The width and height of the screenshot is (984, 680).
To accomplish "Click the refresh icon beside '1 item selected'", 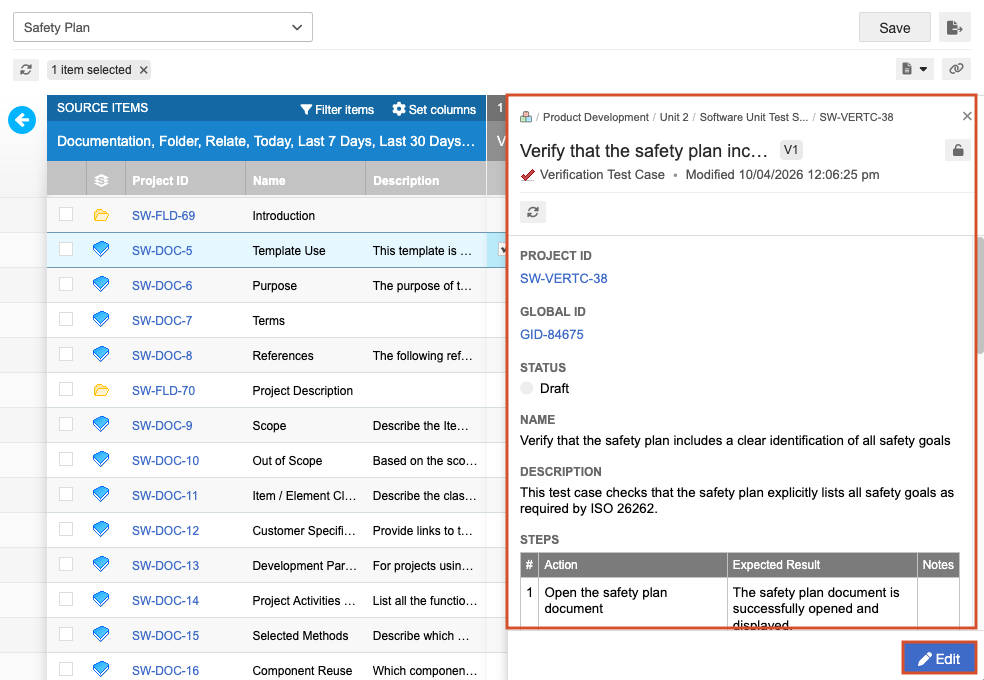I will [x=26, y=70].
